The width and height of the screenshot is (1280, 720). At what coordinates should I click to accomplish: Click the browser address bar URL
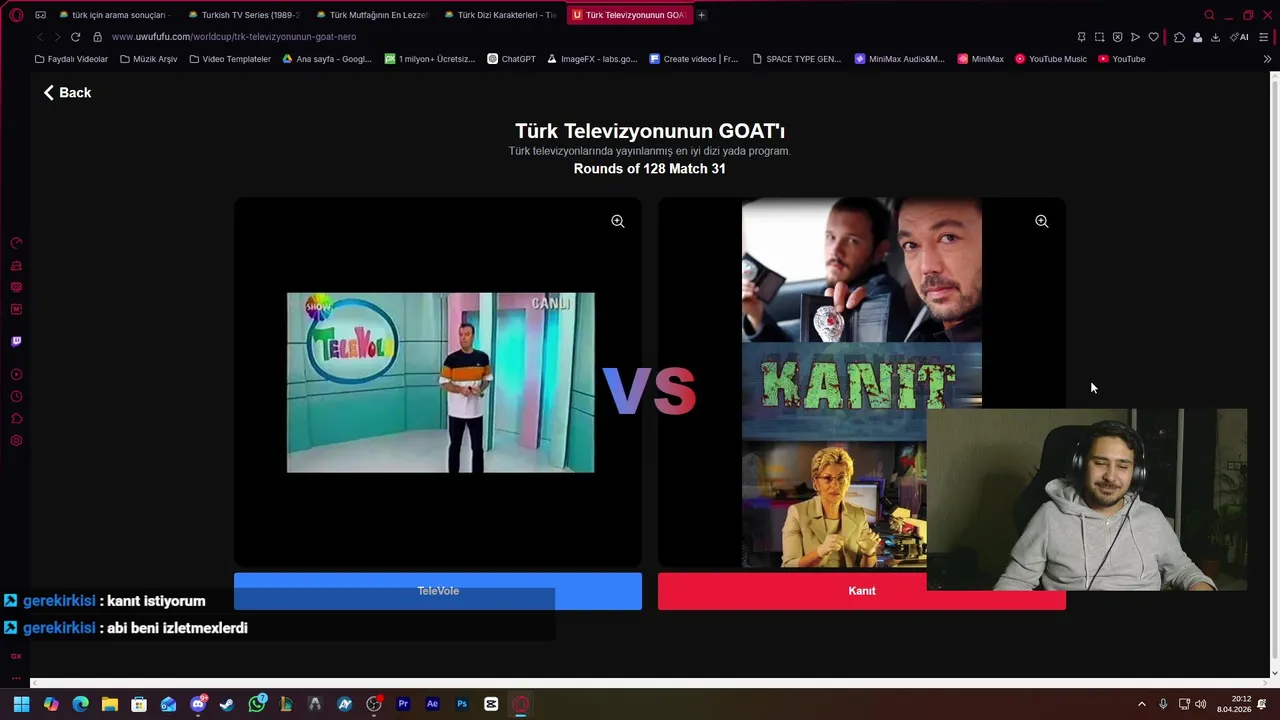tap(233, 37)
